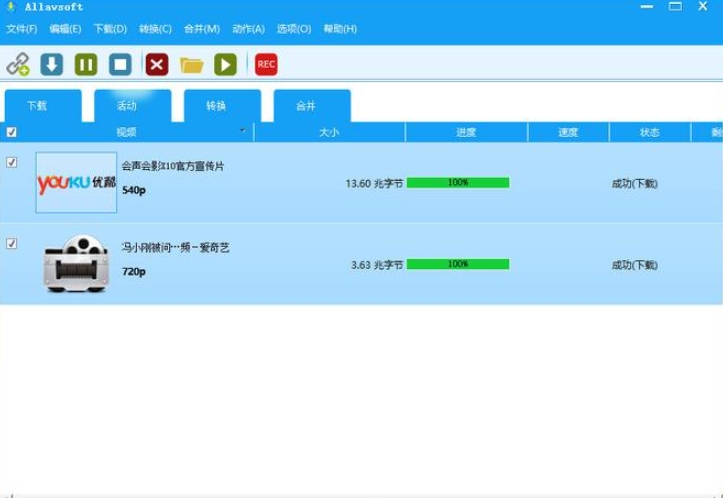
Task: Open the 下载(D) menu
Action: coord(110,29)
